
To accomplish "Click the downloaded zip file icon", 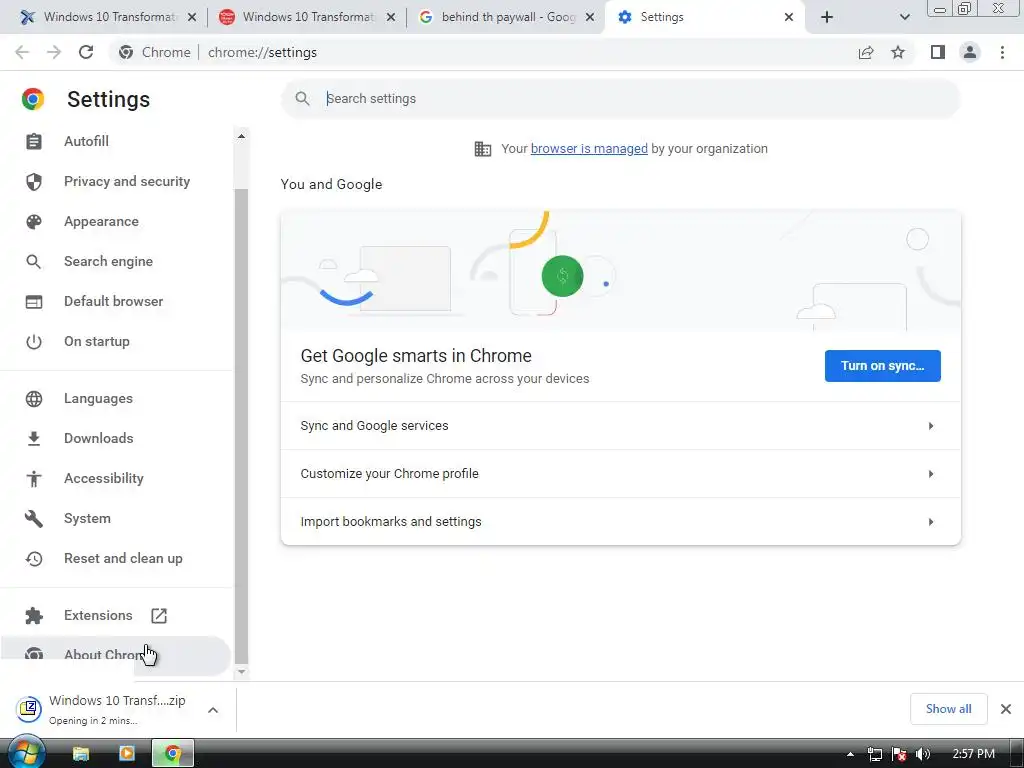I will [x=29, y=709].
